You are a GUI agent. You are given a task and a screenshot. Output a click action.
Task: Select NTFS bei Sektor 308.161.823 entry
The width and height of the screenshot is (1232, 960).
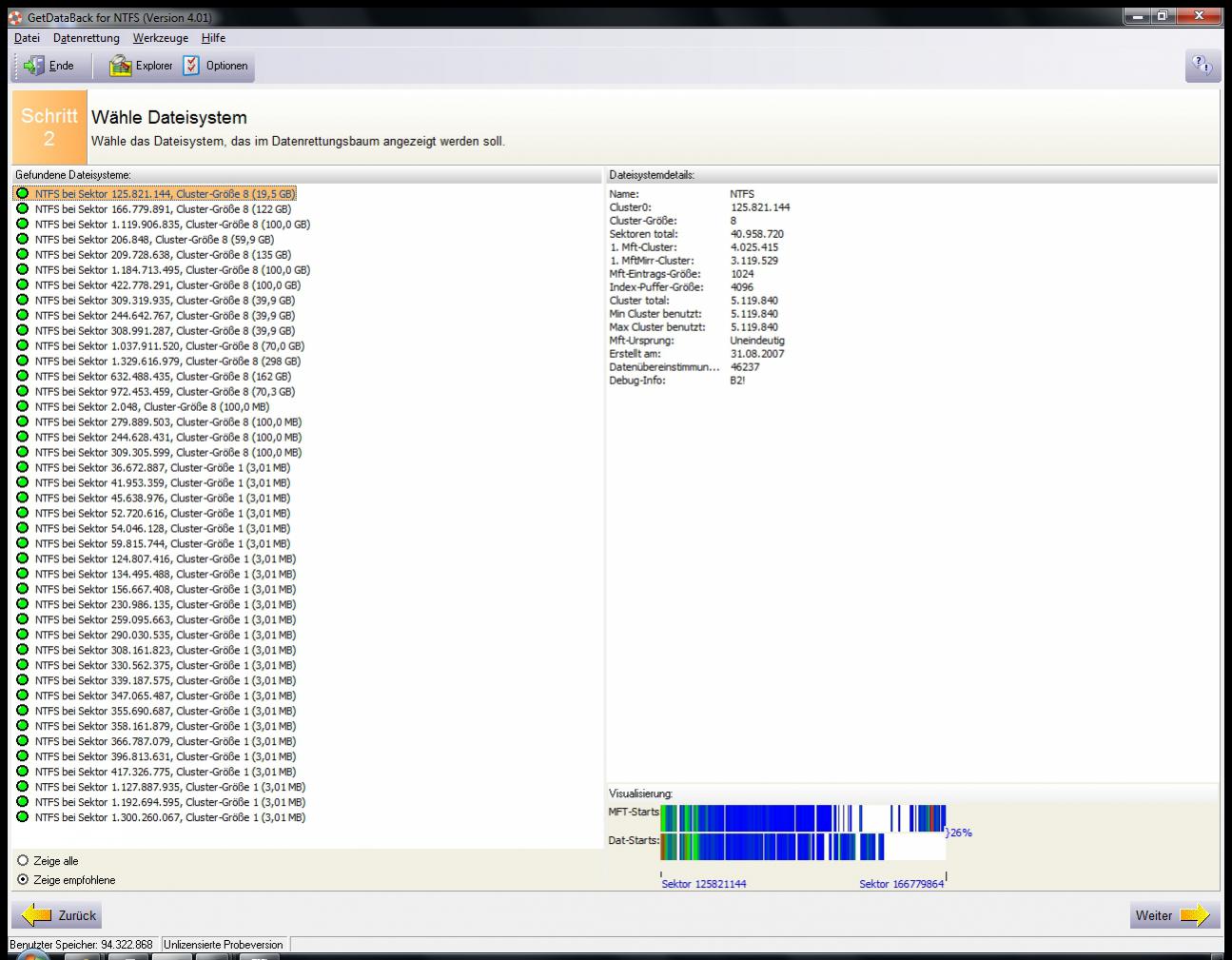156,651
